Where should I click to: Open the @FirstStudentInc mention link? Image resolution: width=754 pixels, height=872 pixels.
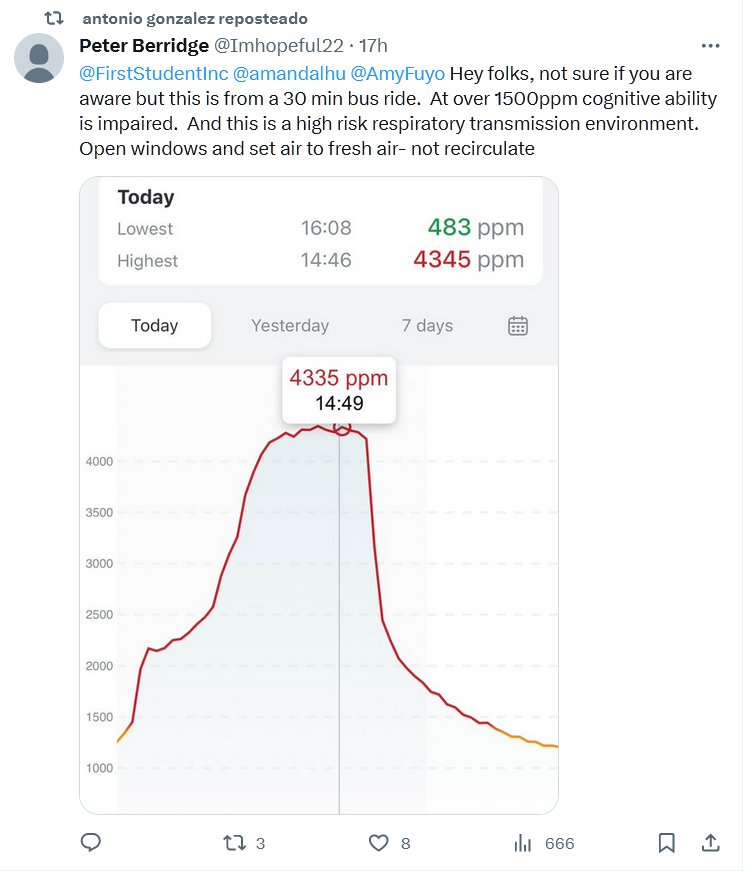point(153,73)
